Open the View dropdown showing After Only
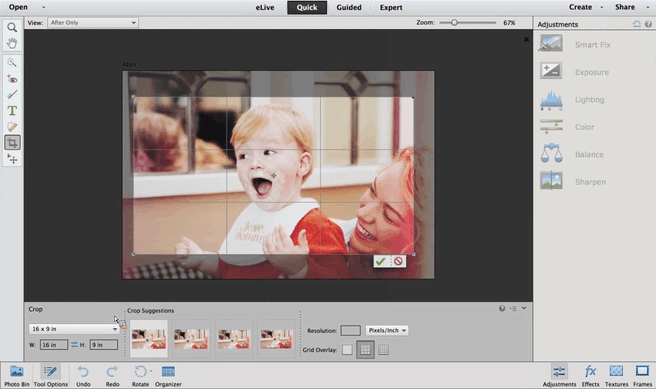Screen dimensions: 656x389 click(93, 23)
